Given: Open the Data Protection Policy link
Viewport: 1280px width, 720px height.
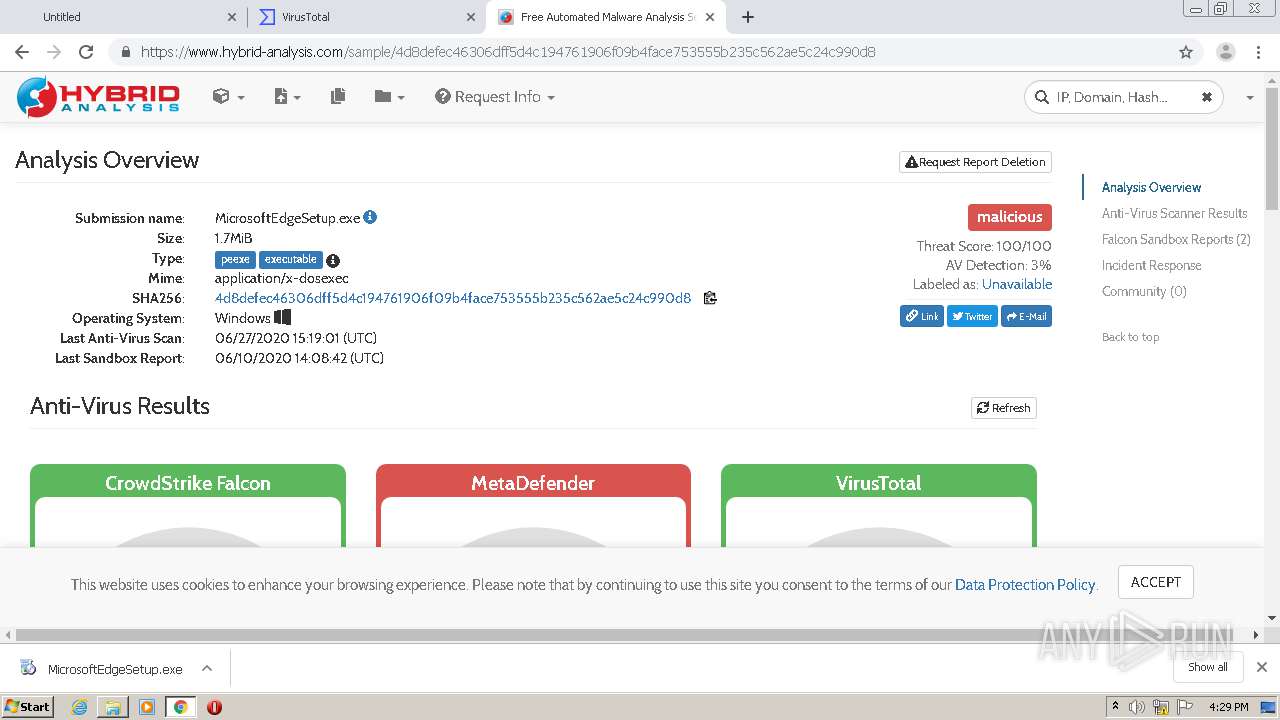Looking at the screenshot, I should point(1025,585).
